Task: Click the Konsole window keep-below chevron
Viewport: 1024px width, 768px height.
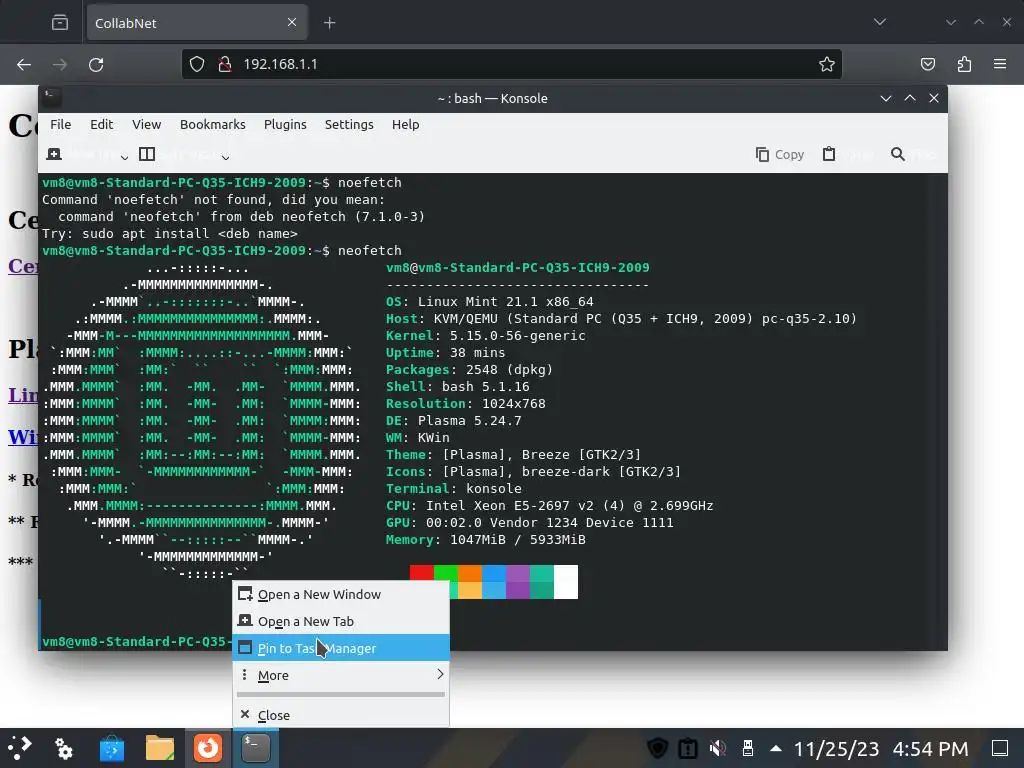Action: [x=886, y=98]
